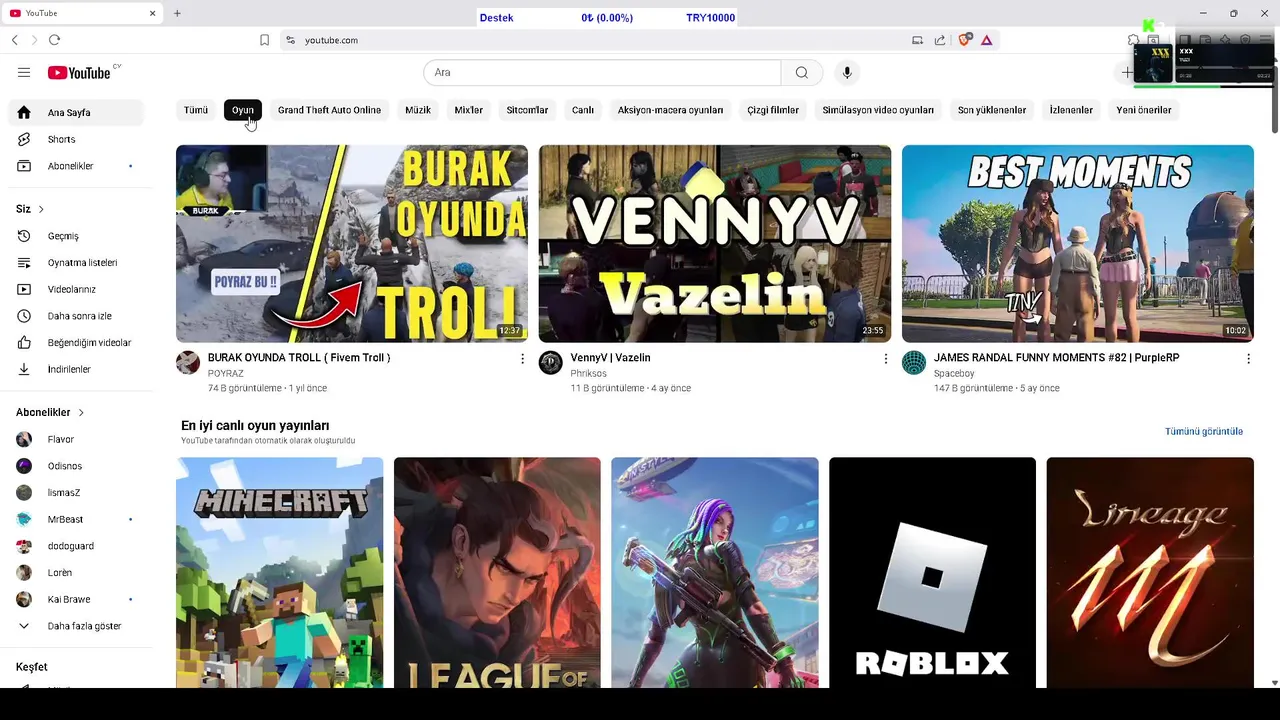
Task: Click the youtube.com address bar
Action: pos(590,40)
